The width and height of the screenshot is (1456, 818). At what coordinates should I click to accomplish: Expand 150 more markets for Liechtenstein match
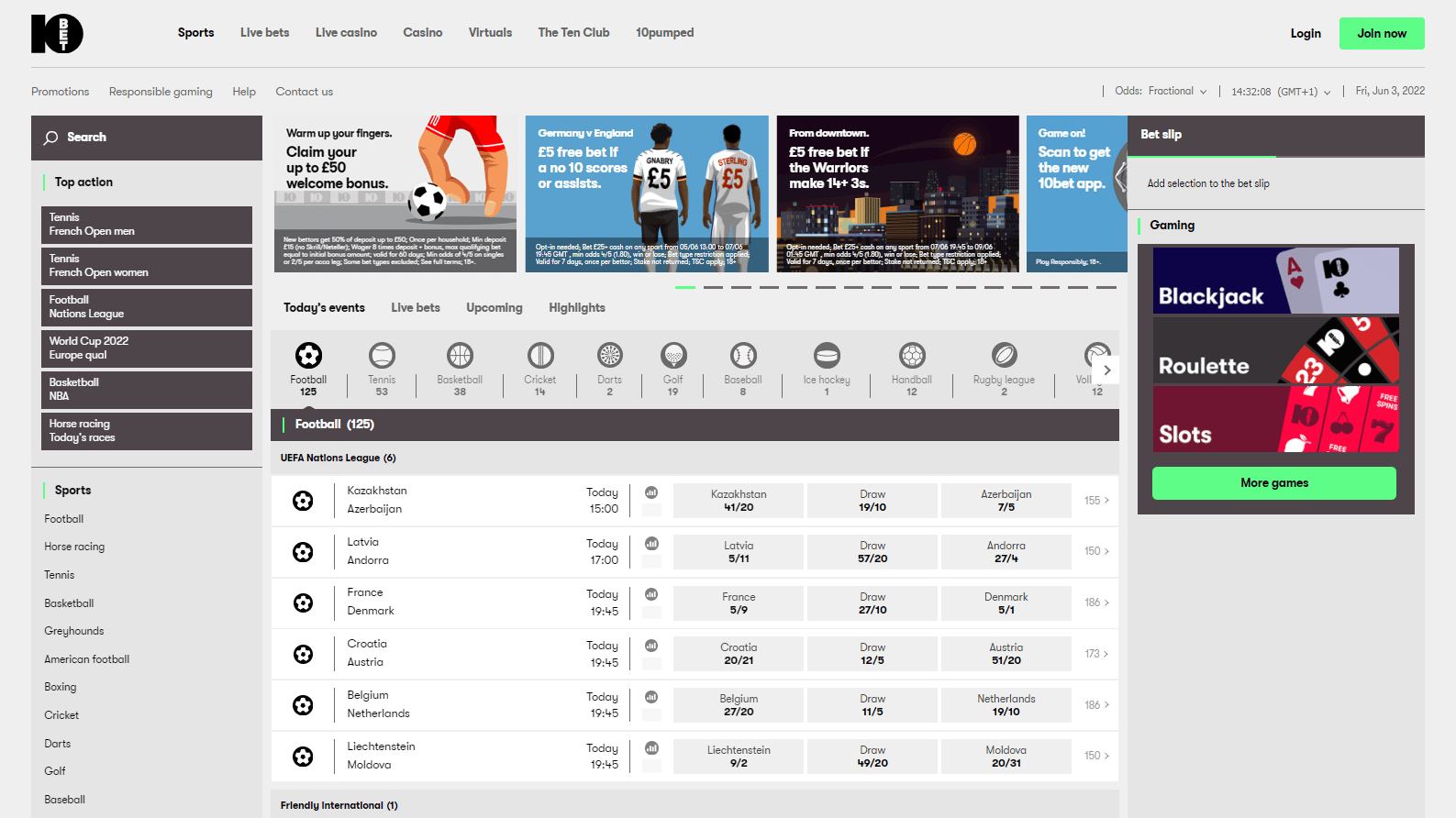tap(1096, 757)
